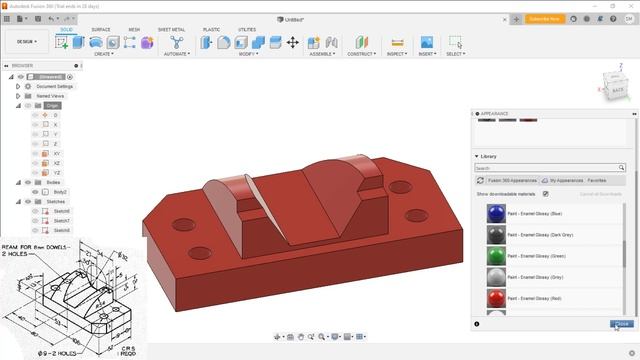
Task: Switch to the SURFACE tab
Action: [101, 30]
